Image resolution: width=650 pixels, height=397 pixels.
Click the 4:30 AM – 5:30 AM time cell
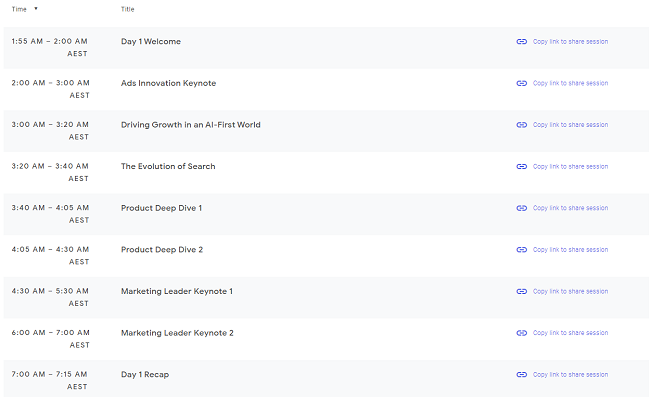50,297
